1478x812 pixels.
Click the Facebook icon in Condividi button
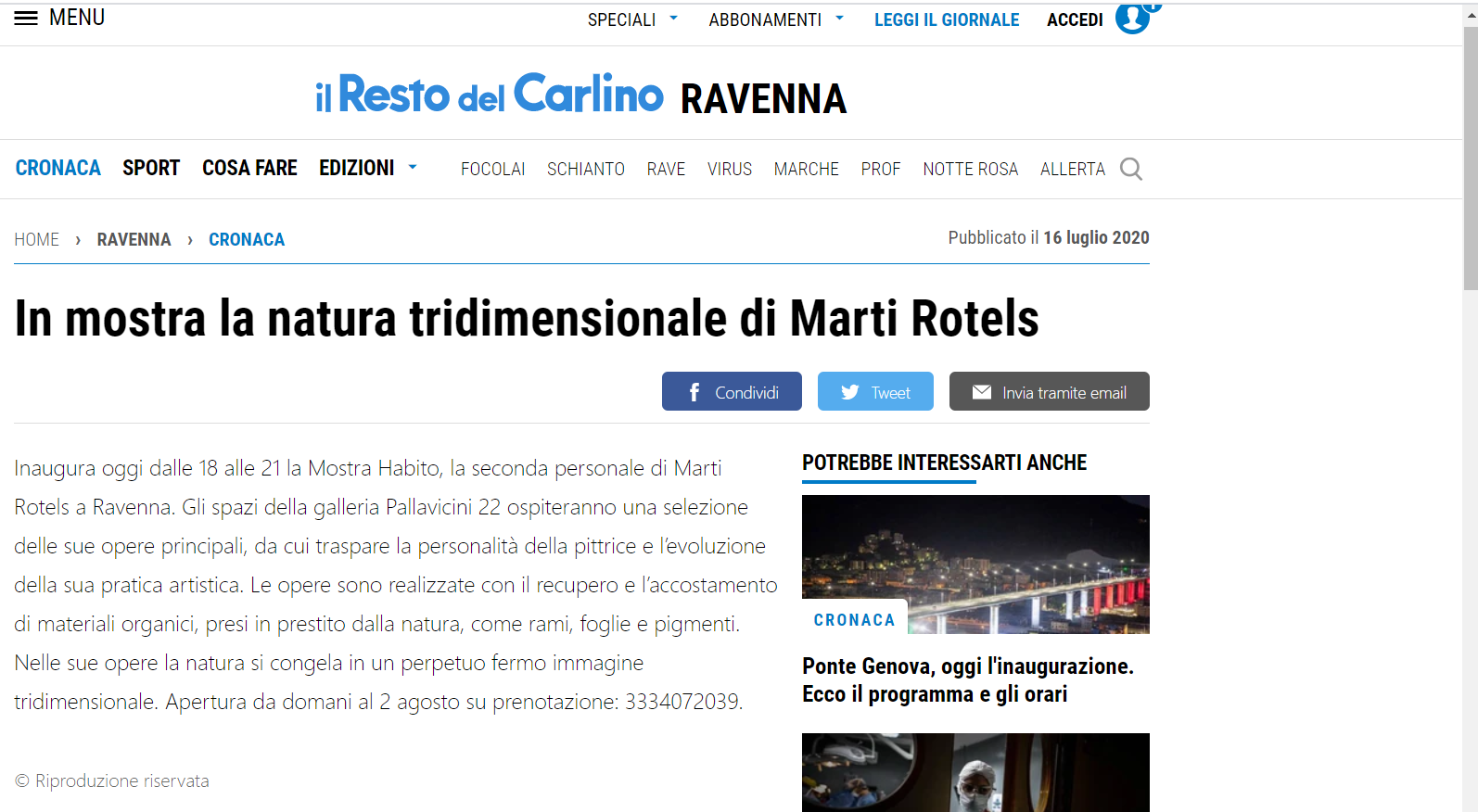click(694, 392)
